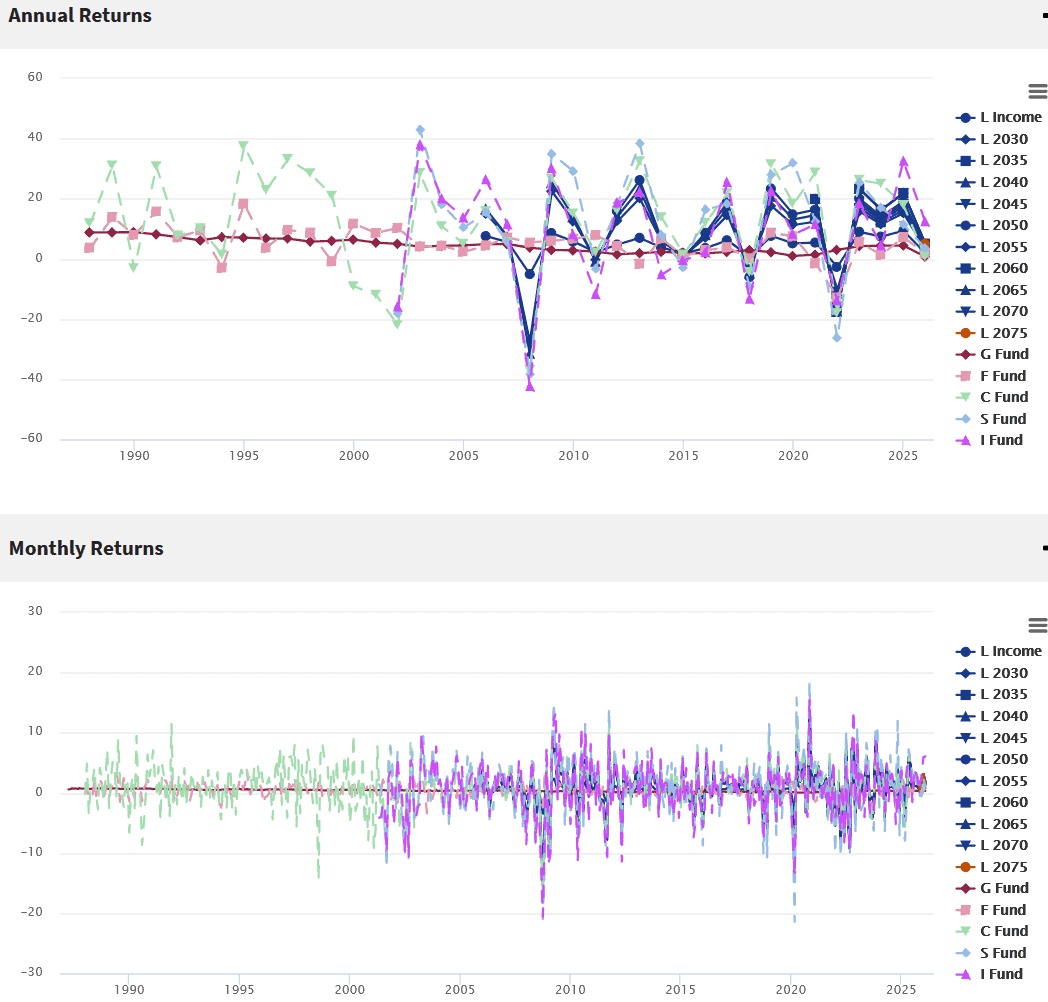Hide L 2050 label in Monthly Returns legend
Screen dimensions: 1048x1002
[1003, 760]
